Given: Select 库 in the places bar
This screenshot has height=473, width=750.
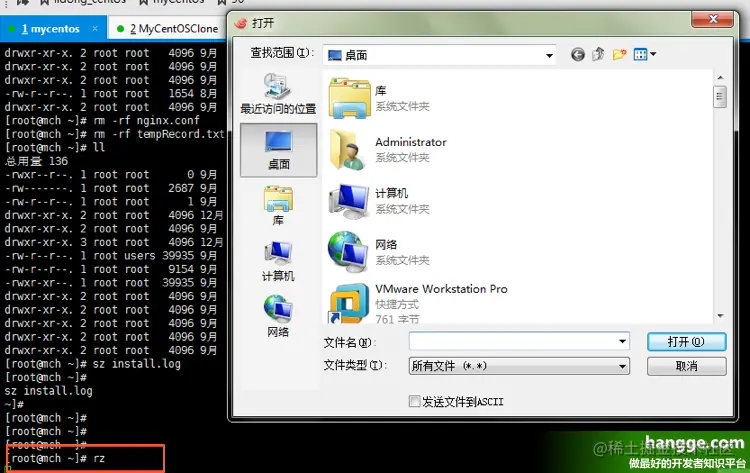Looking at the screenshot, I should point(278,206).
